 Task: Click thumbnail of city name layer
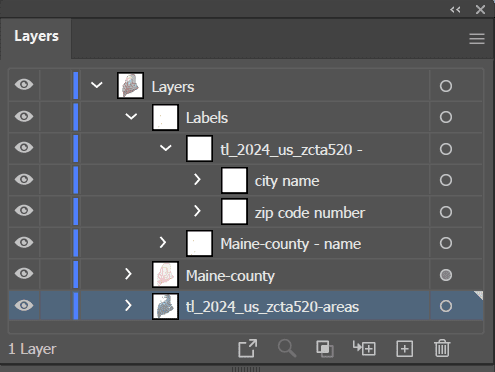pos(234,180)
